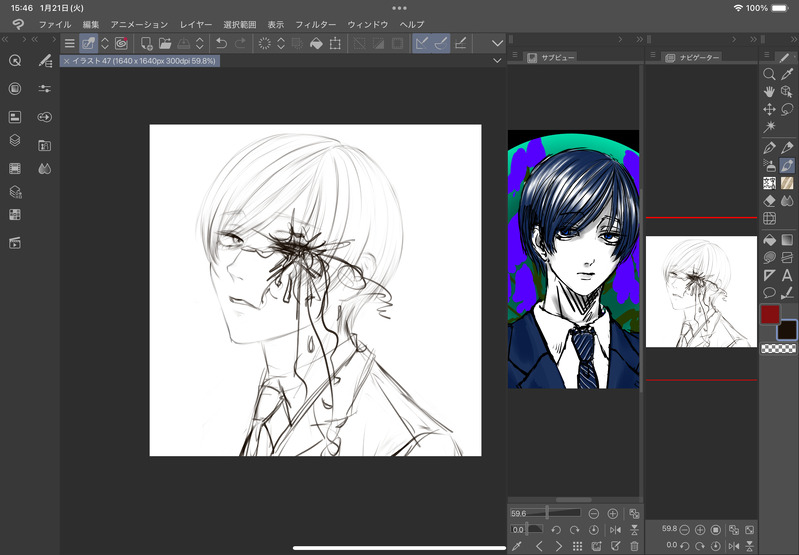Screen dimensions: 799x555
Task: Toggle Navigator fit to screen
Action: [733, 530]
